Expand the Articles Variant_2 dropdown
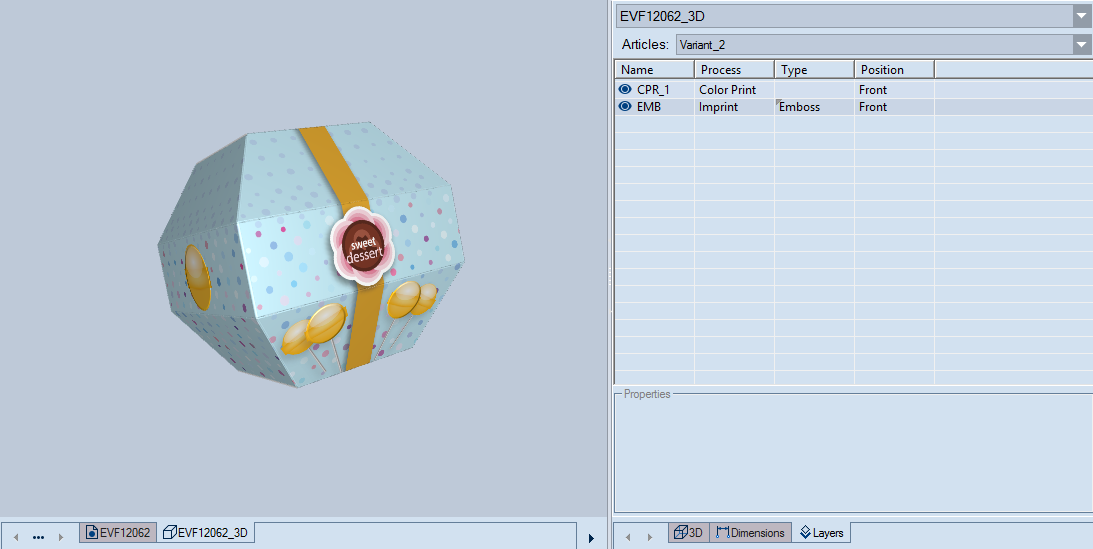 click(x=1081, y=45)
